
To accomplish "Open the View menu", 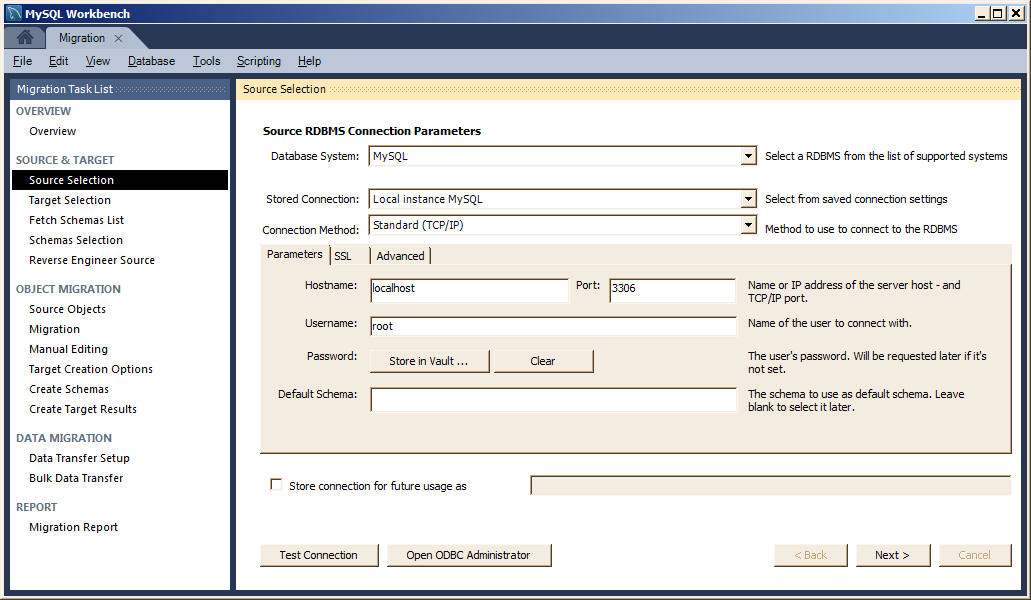I will [x=97, y=61].
